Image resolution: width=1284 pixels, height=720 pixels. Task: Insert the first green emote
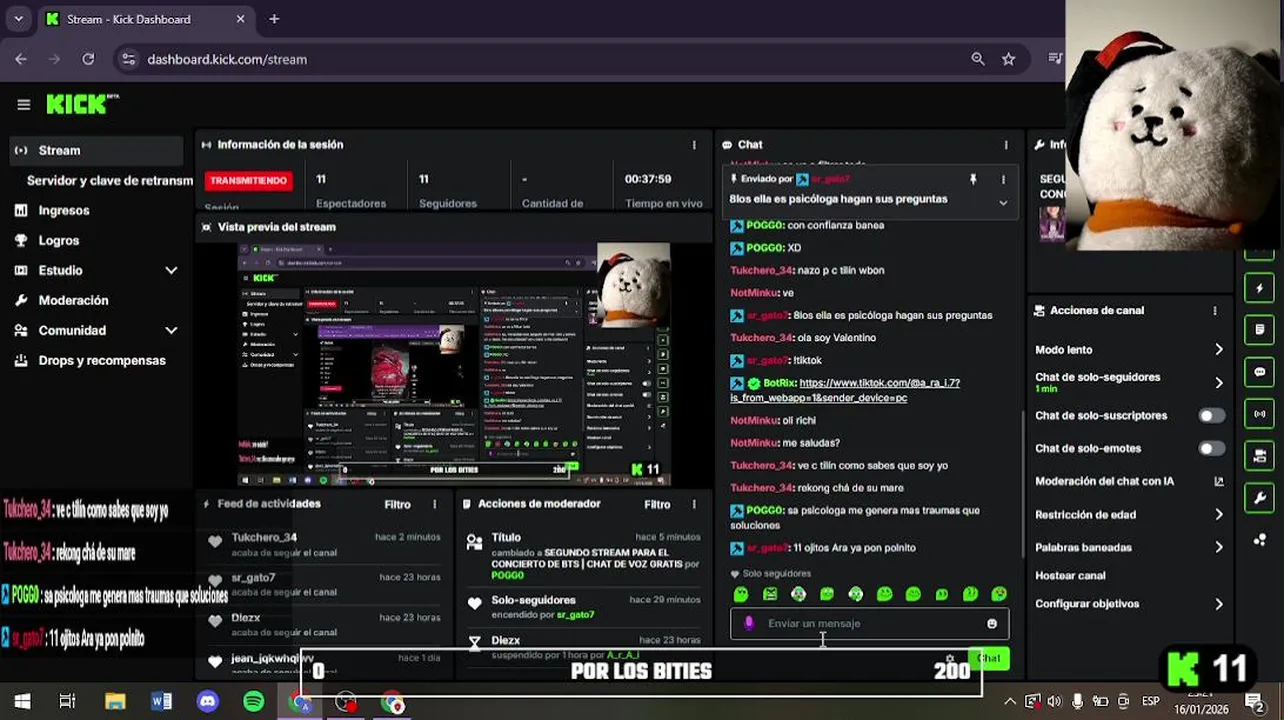pos(741,594)
